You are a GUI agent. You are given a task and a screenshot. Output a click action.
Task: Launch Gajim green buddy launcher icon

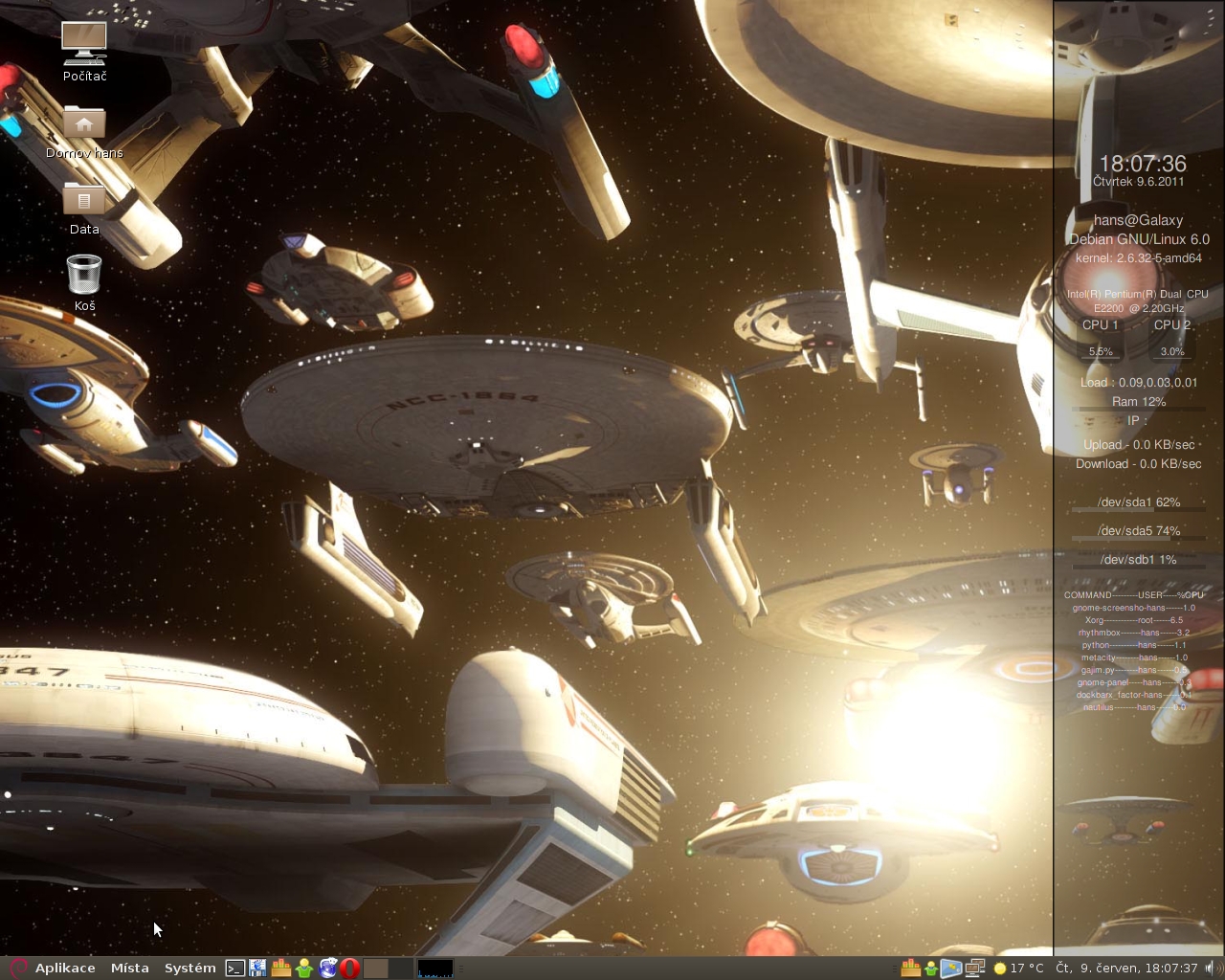(x=304, y=969)
